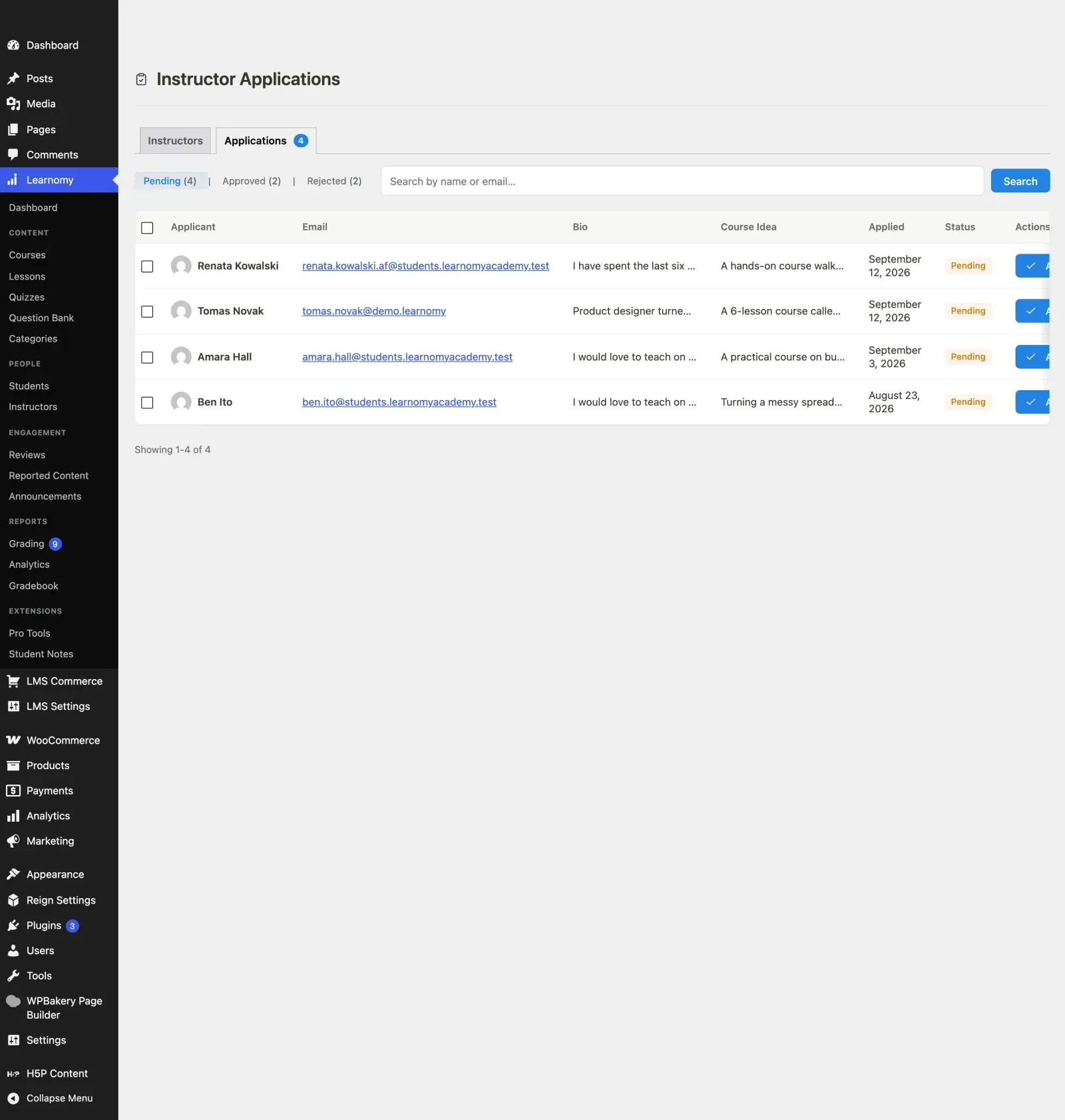The height and width of the screenshot is (1120, 1065).
Task: Click the Plugins plug icon
Action: 13,926
